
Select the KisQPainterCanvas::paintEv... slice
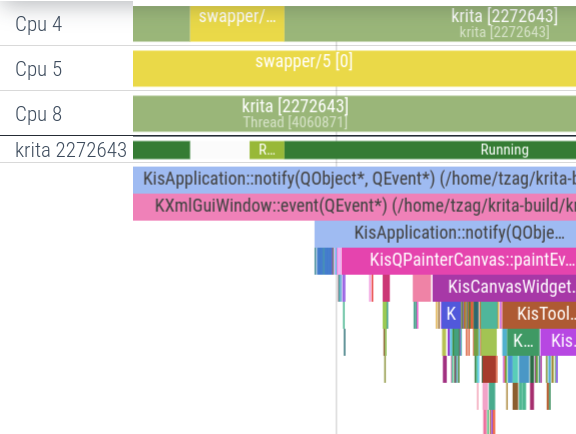pos(459,261)
